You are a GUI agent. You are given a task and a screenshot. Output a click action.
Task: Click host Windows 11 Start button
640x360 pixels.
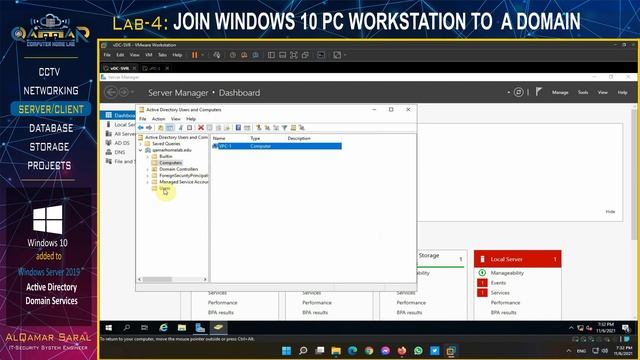[287, 351]
